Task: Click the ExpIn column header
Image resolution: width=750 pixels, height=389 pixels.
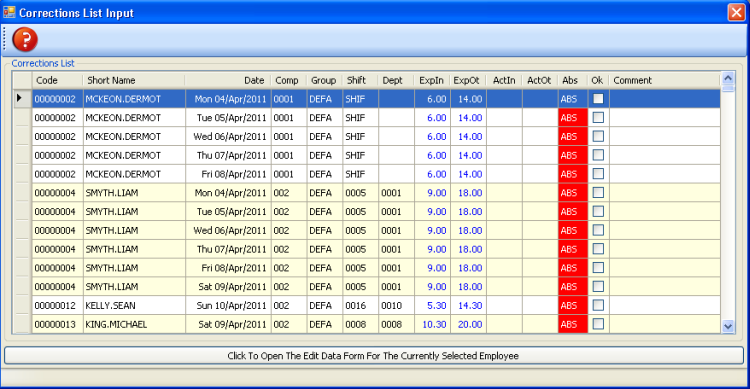Action: 432,80
